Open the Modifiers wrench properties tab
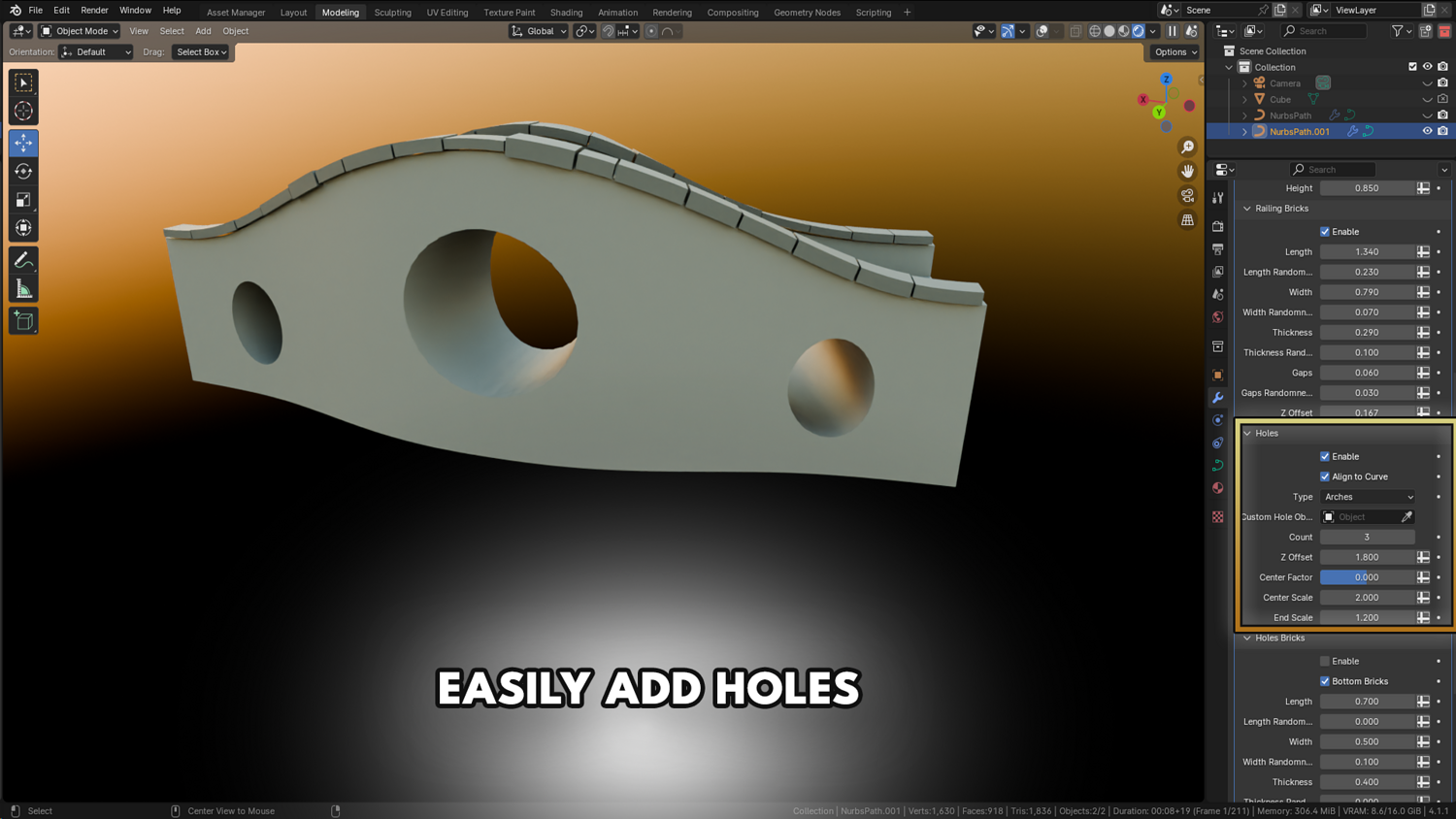This screenshot has width=1456, height=819. click(x=1218, y=398)
